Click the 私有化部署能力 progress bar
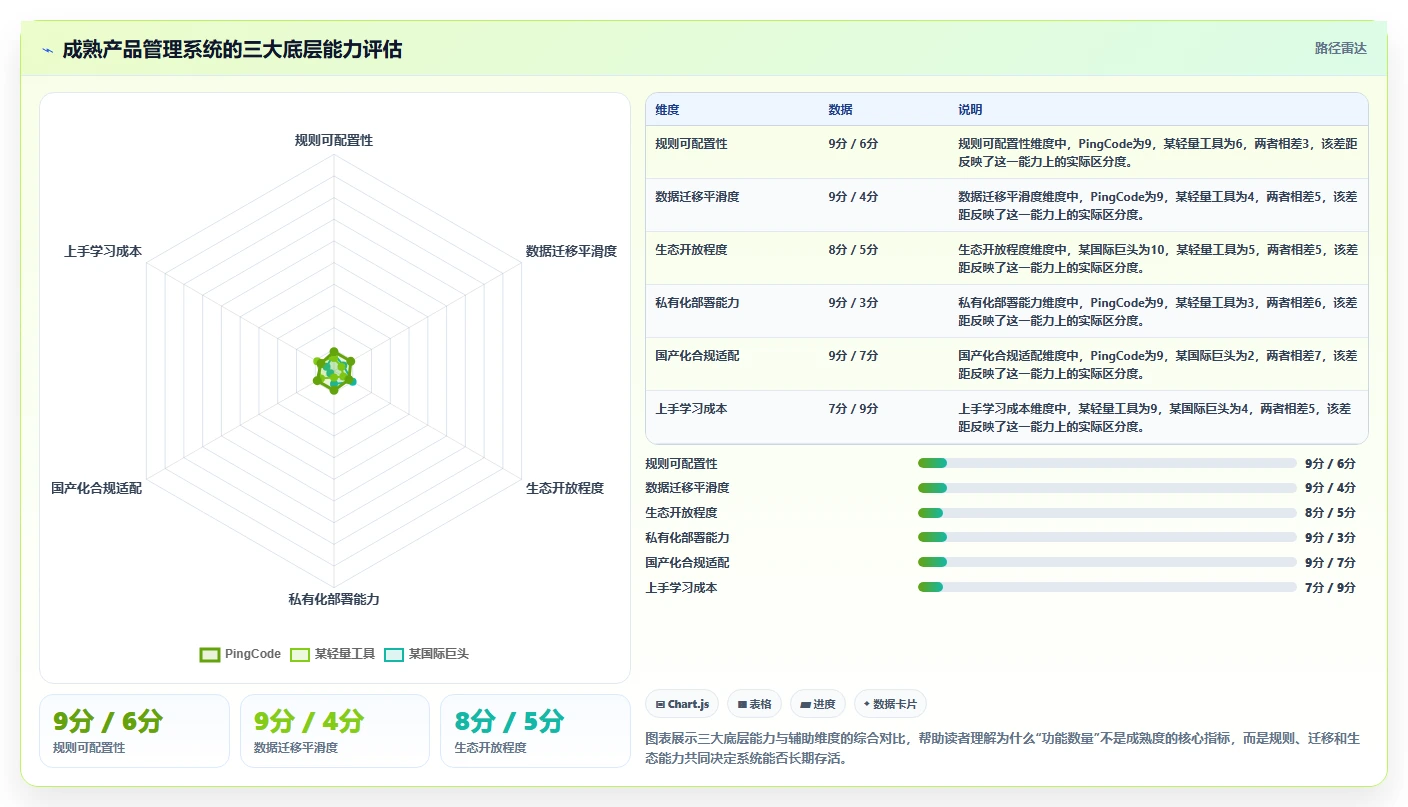The height and width of the screenshot is (807, 1408). tap(1107, 537)
